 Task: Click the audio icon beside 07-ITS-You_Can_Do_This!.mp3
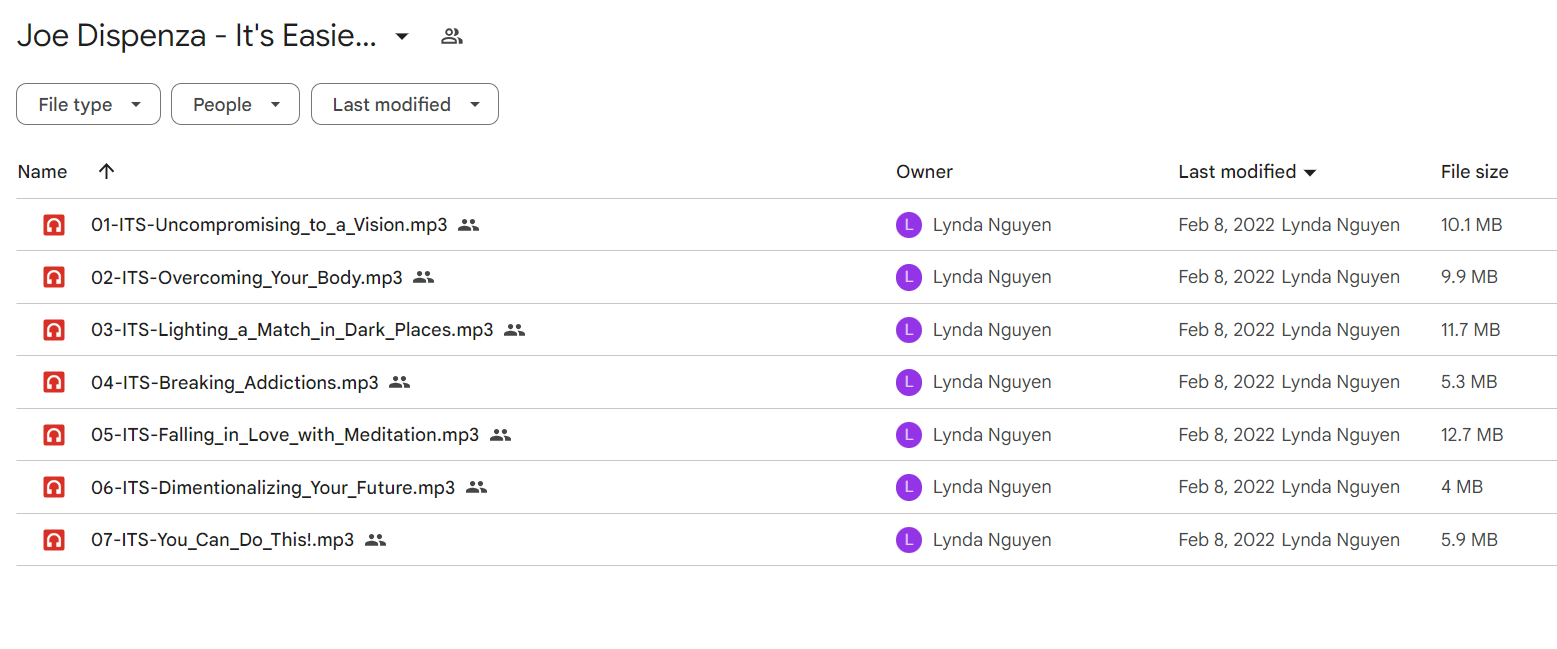pyautogui.click(x=54, y=540)
